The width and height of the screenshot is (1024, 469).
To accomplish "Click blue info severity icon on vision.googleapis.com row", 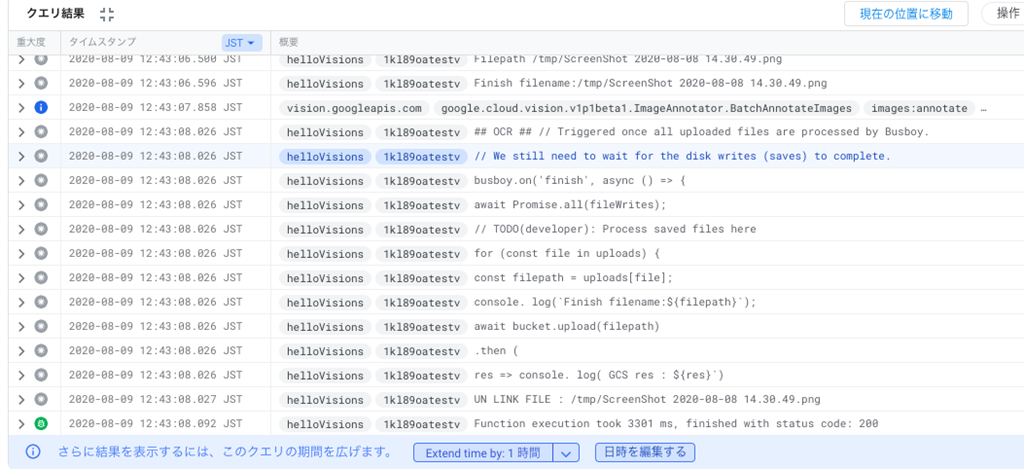I will pos(41,108).
